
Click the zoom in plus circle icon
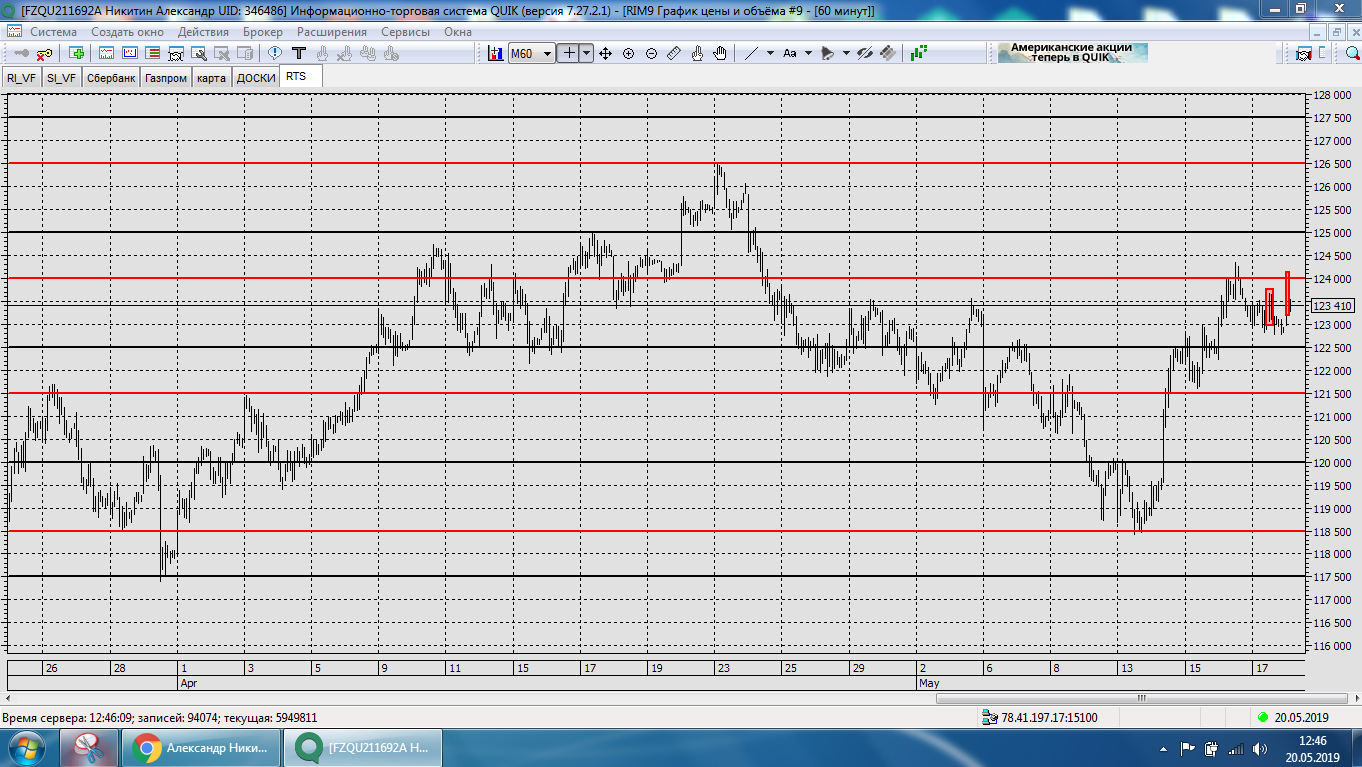(628, 53)
